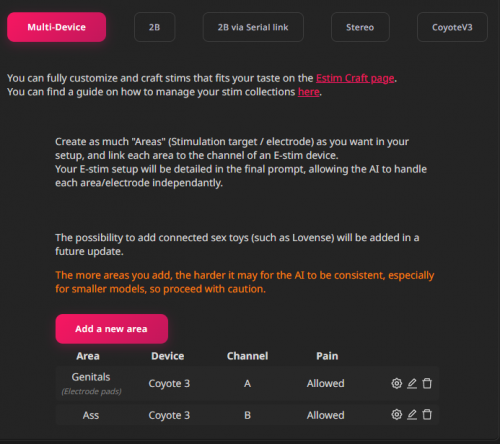The height and width of the screenshot is (444, 500).
Task: Click the Device column header
Action: pos(168,356)
